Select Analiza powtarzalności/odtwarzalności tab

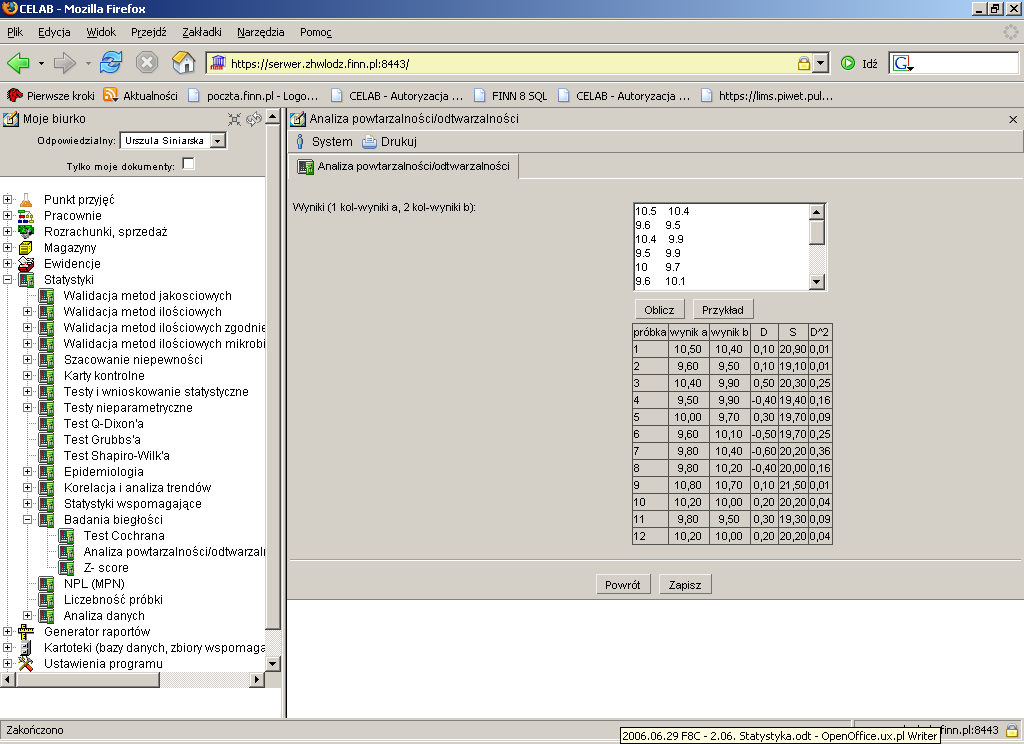404,167
